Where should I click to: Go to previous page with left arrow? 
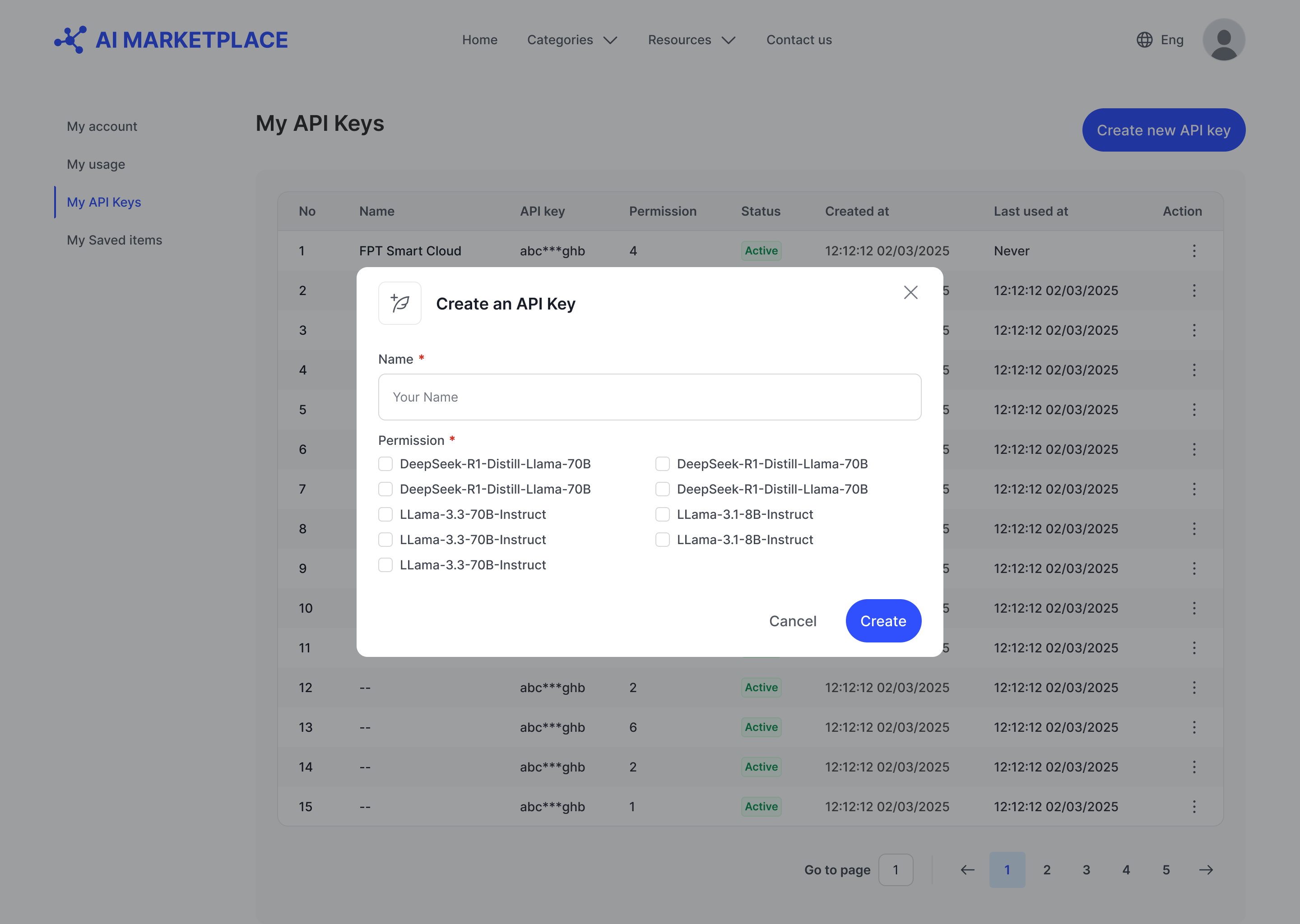(x=968, y=870)
